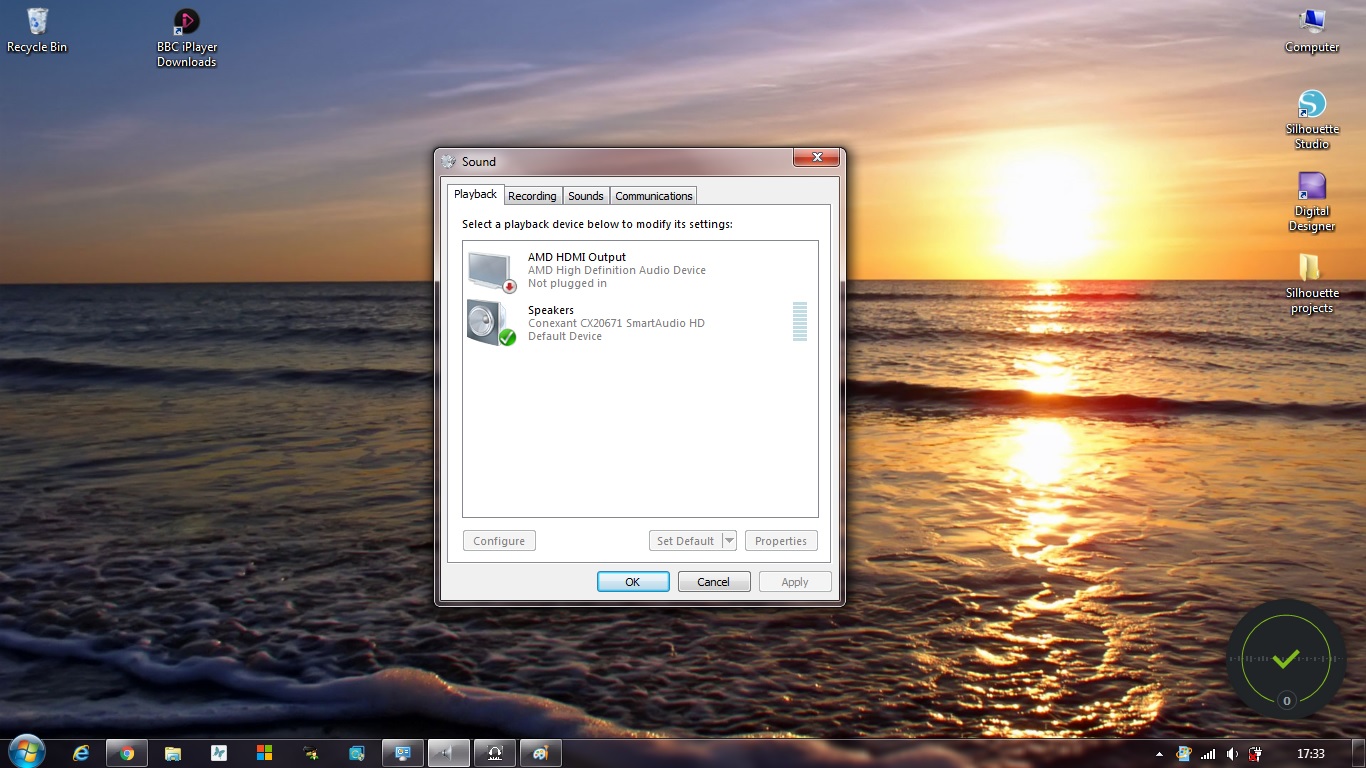Screen dimensions: 1366x768
Task: Open the Windows Start menu orb
Action: coord(26,752)
